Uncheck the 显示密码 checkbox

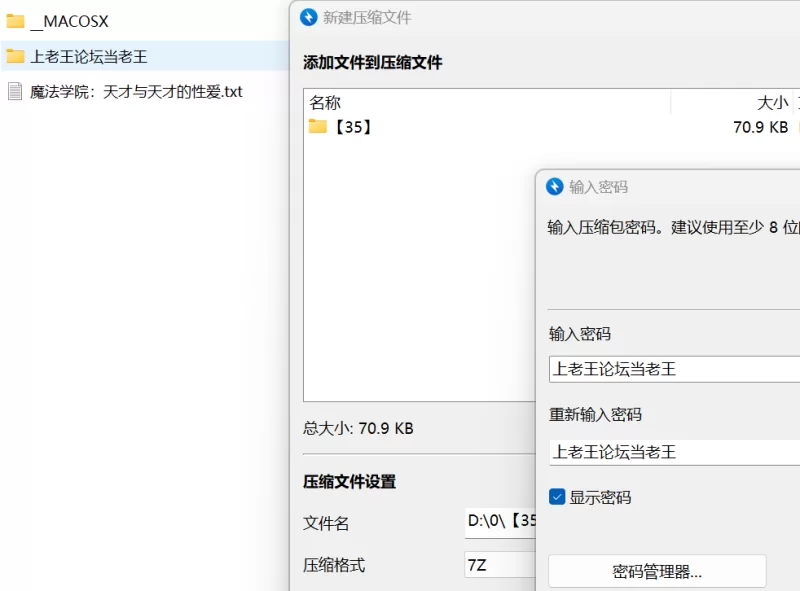(558, 497)
